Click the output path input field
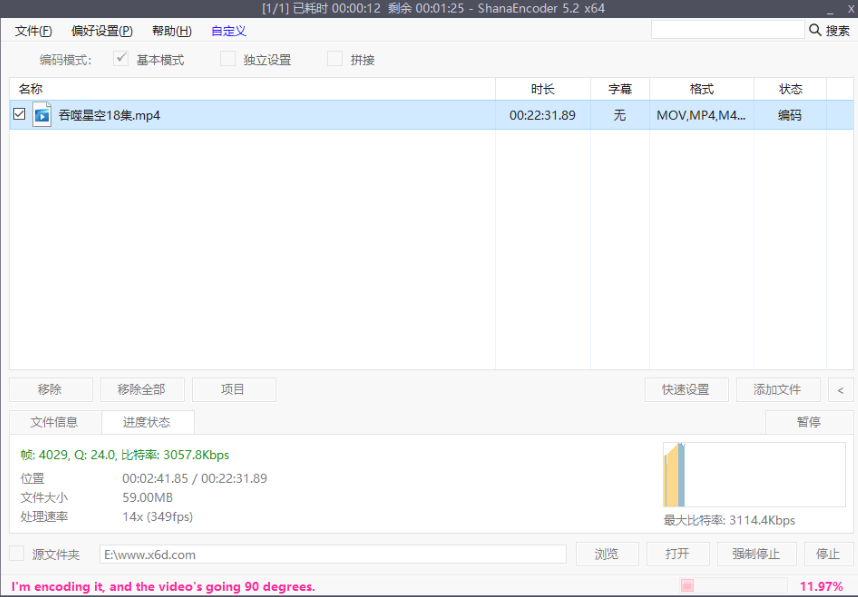This screenshot has height=597, width=858. coord(330,553)
